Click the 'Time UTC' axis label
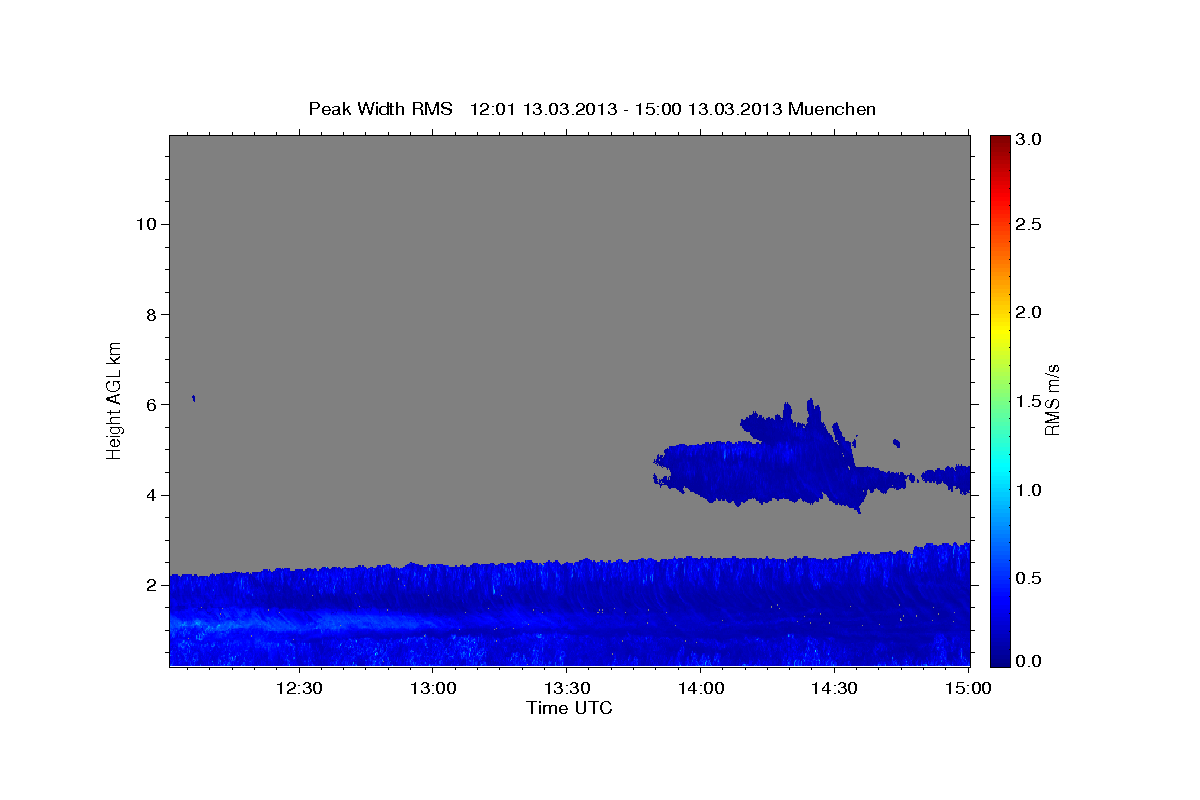The height and width of the screenshot is (800, 1200). pos(569,708)
